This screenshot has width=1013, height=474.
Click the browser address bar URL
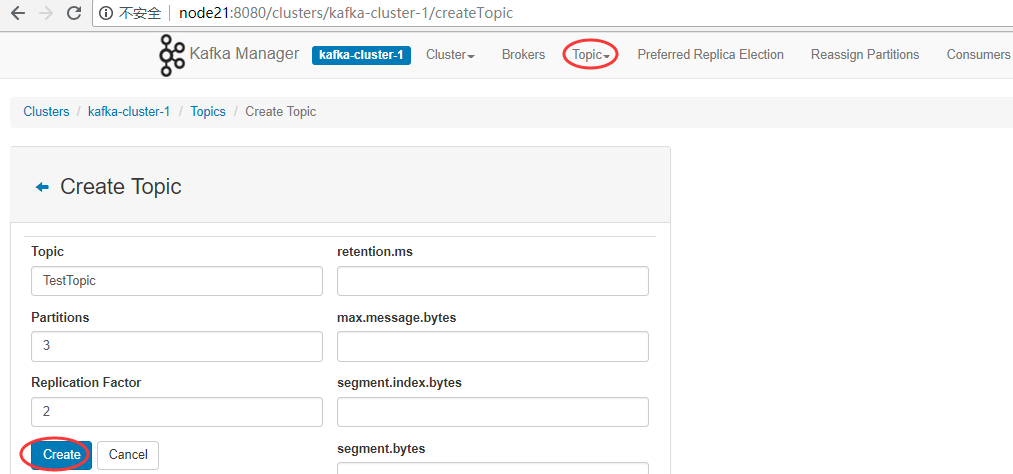click(346, 13)
